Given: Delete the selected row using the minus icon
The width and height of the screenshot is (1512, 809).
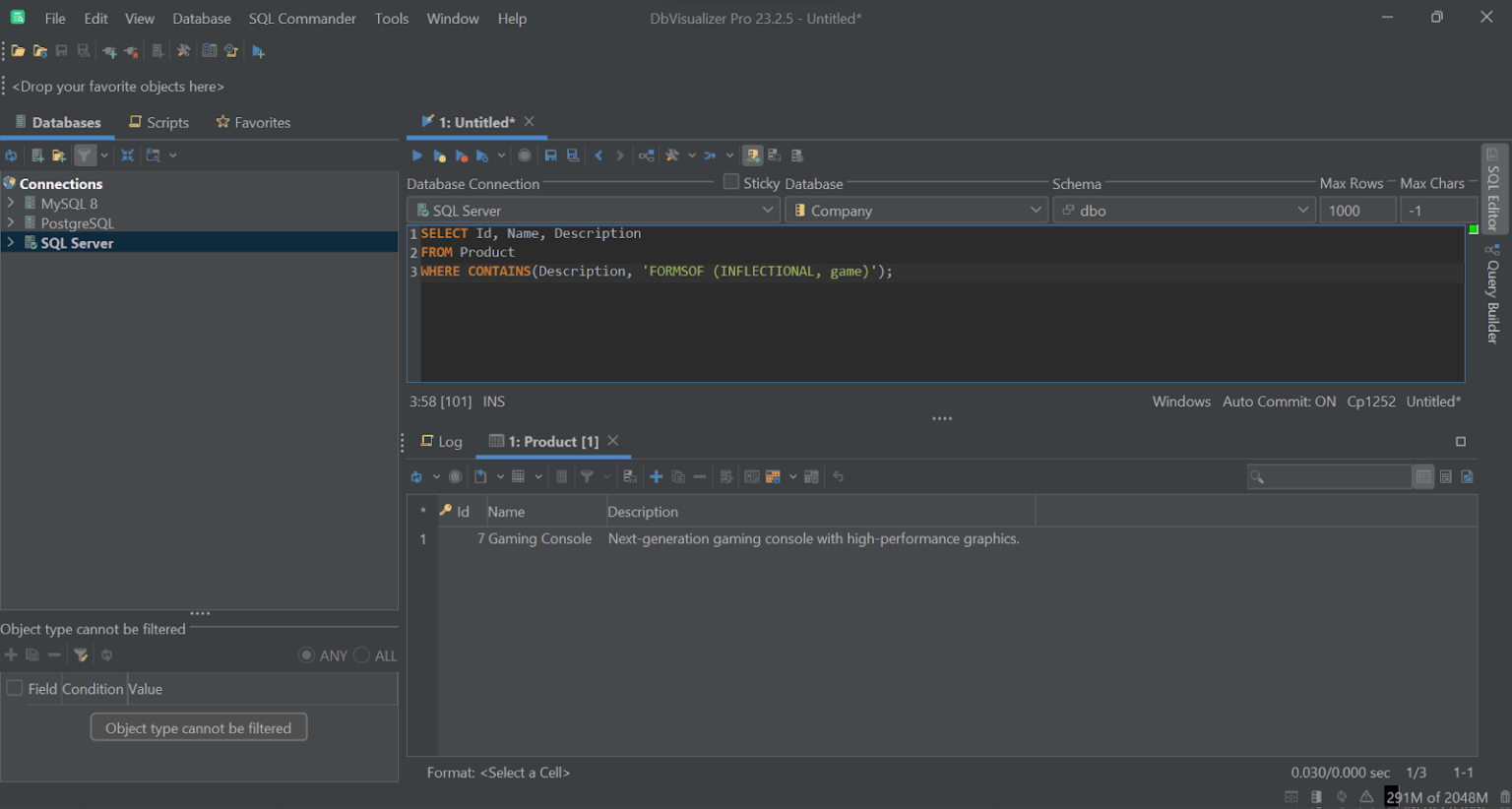Looking at the screenshot, I should [699, 476].
